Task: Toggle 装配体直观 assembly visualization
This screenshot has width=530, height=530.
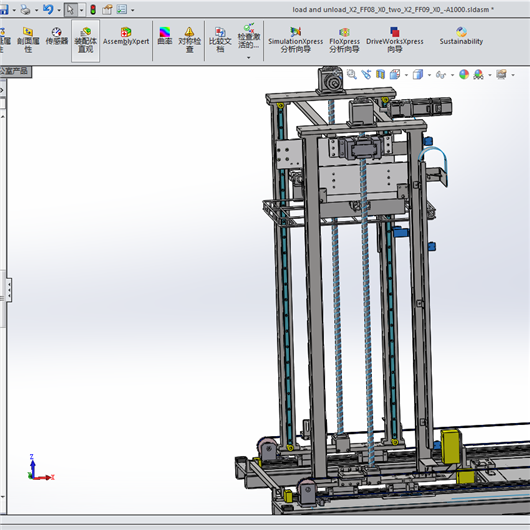Action: (x=86, y=41)
